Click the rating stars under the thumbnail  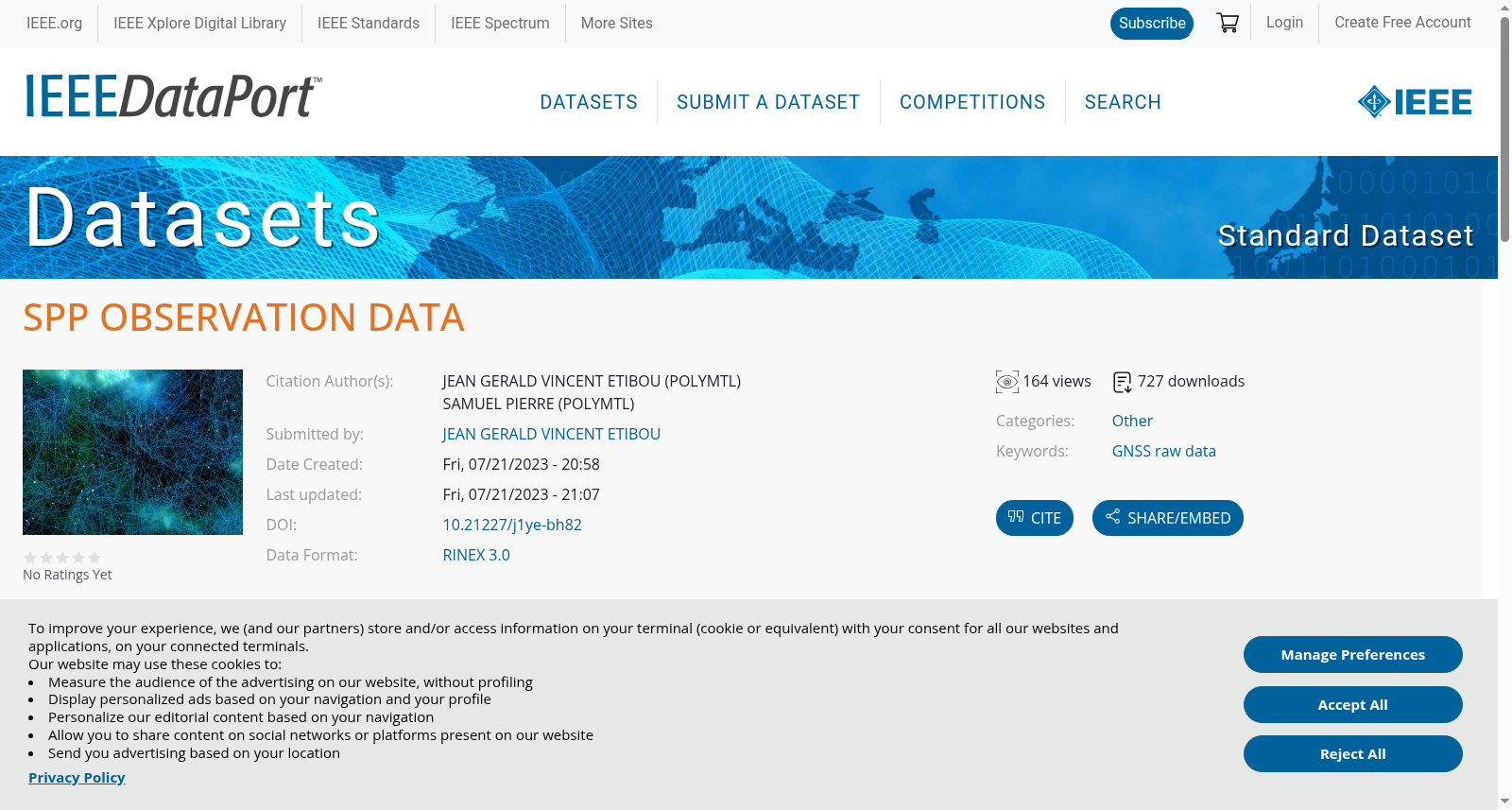pyautogui.click(x=62, y=558)
